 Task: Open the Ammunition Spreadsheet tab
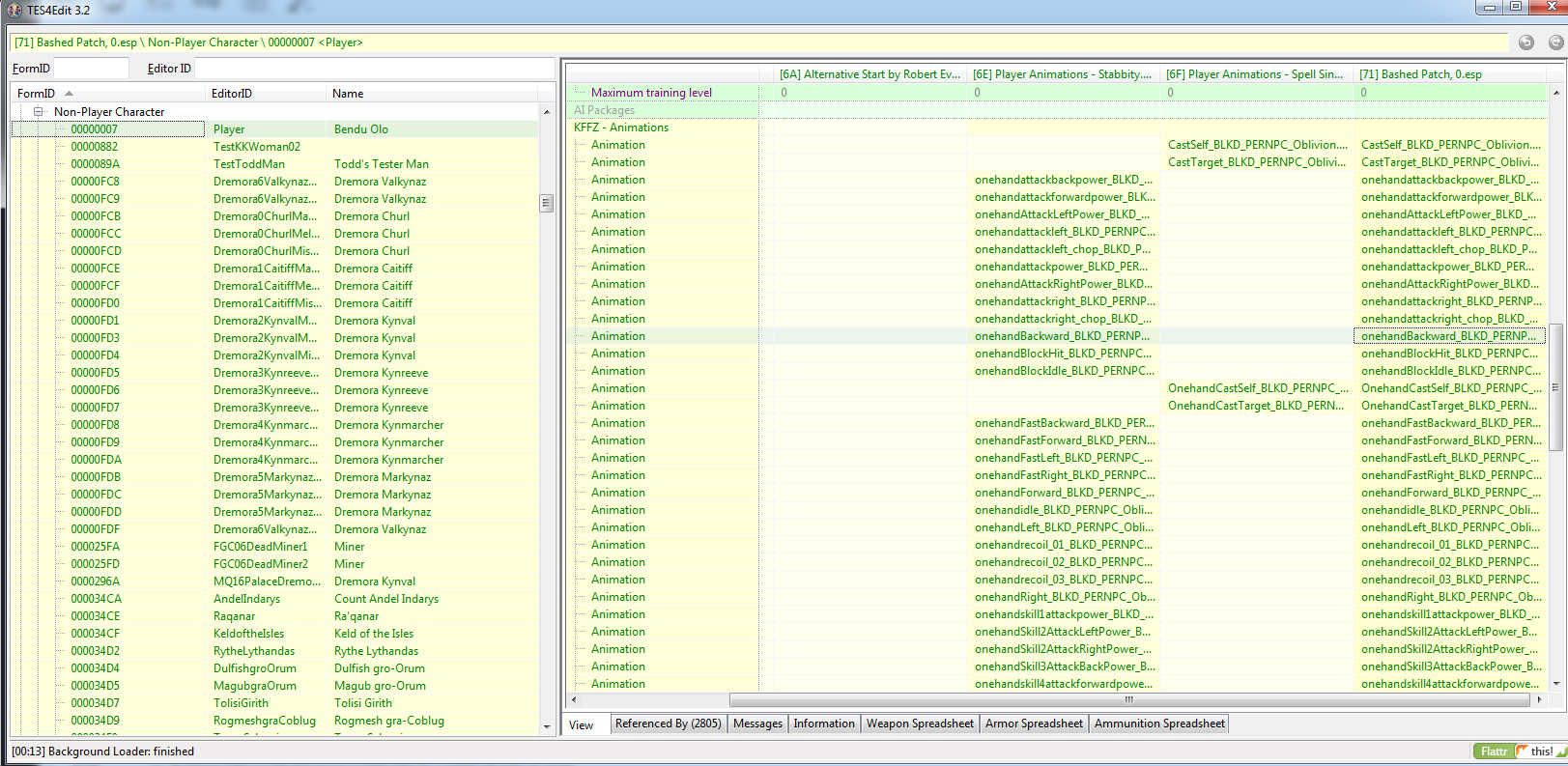[x=1159, y=723]
